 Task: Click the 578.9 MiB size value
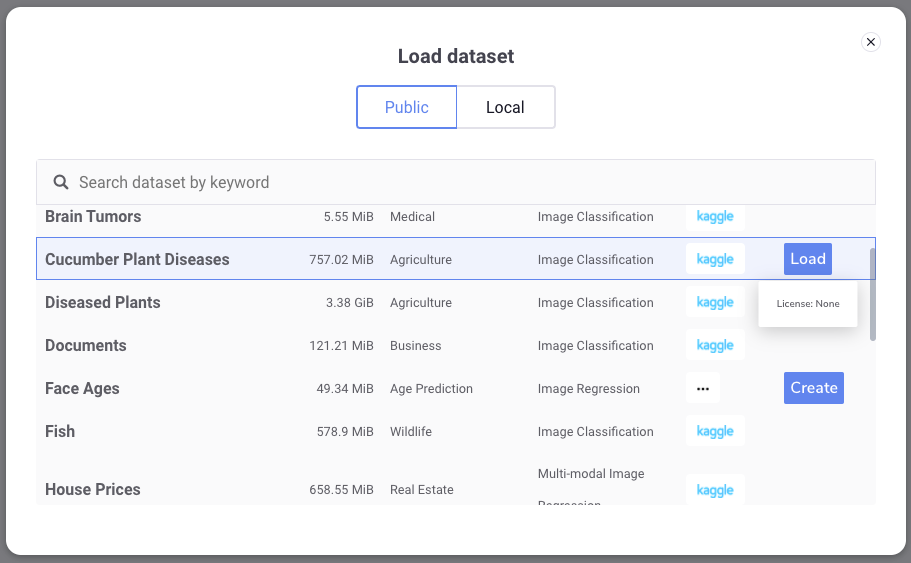tap(345, 432)
